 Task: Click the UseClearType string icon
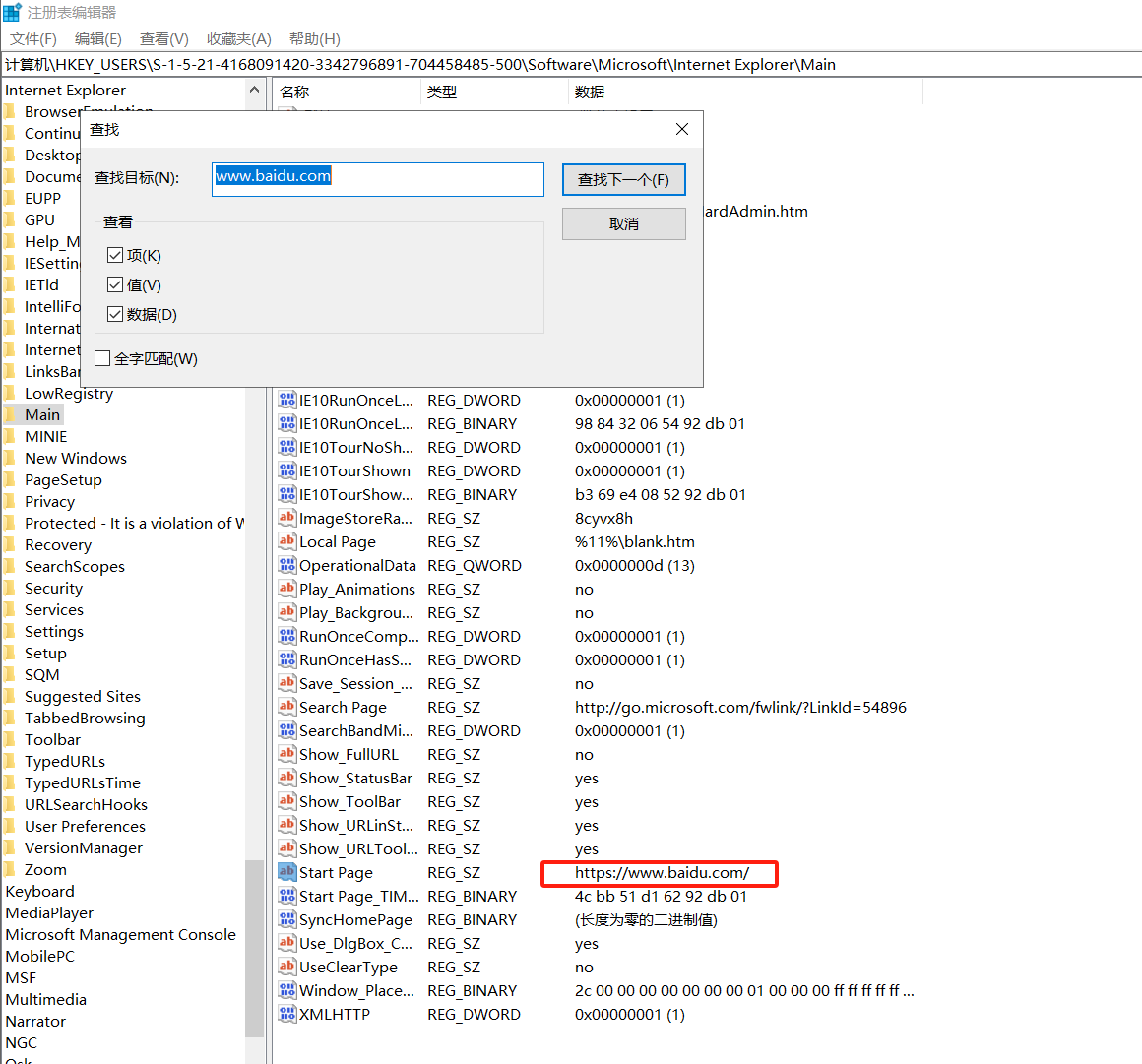[x=286, y=967]
